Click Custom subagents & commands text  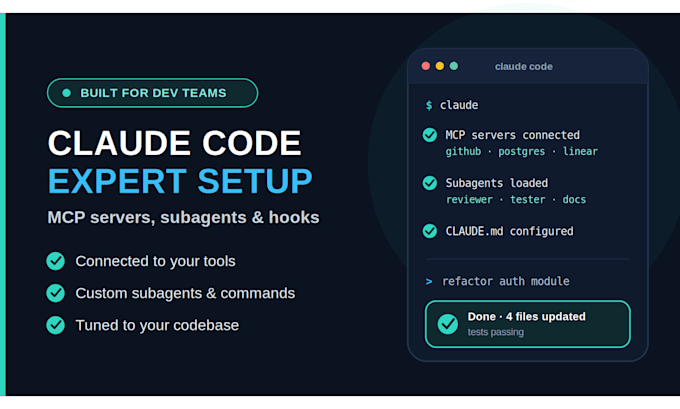185,294
